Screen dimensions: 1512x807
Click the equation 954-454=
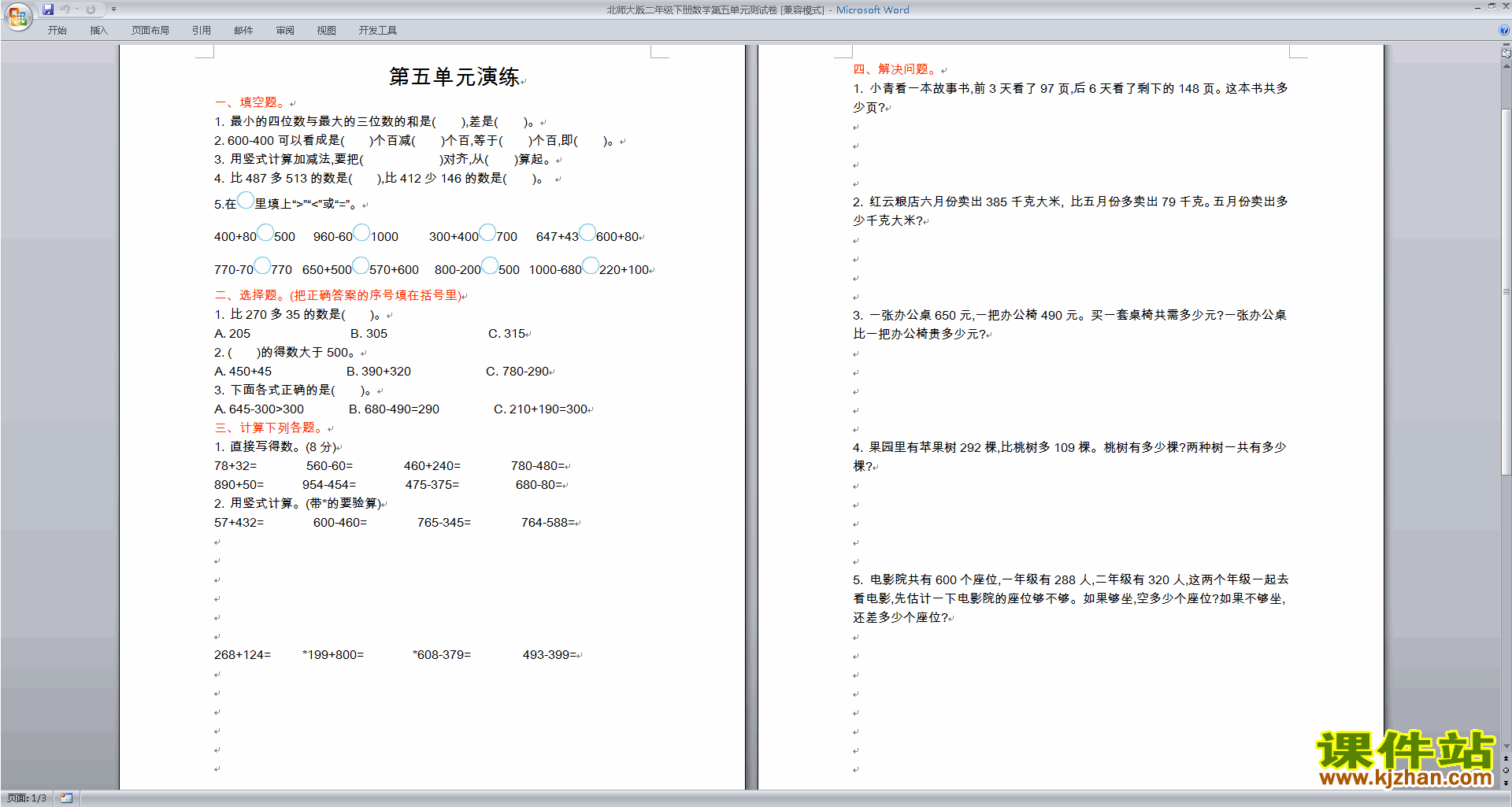click(329, 485)
